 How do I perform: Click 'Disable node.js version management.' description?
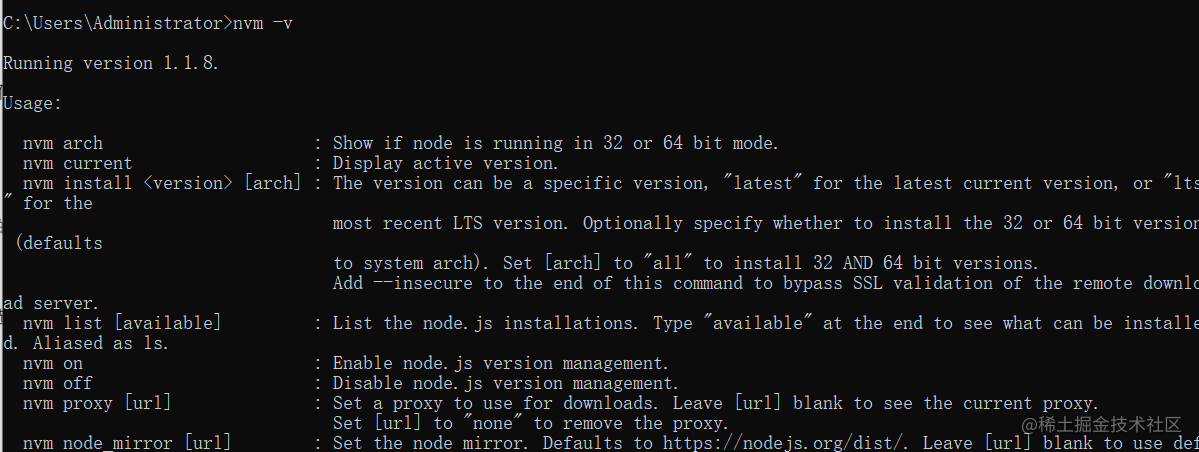tap(506, 382)
